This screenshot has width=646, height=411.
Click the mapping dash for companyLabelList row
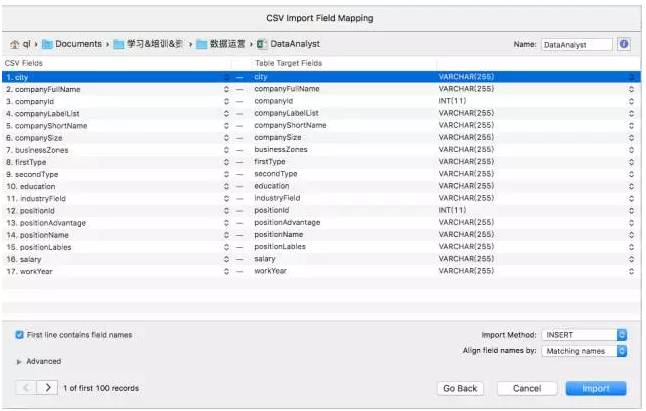[x=239, y=114]
